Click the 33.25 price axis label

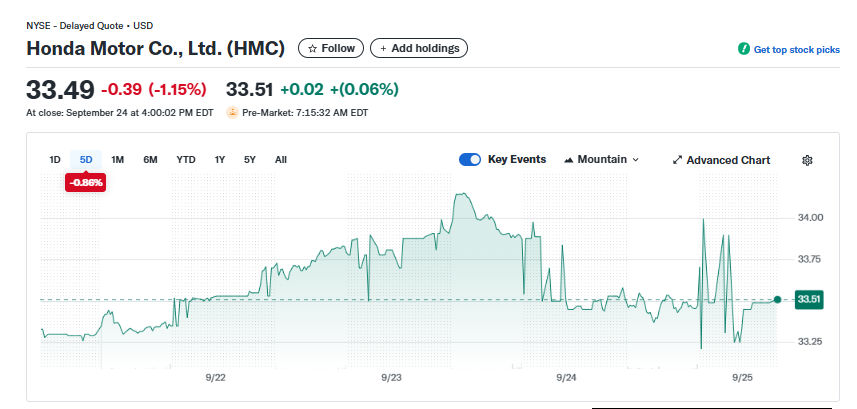(811, 342)
